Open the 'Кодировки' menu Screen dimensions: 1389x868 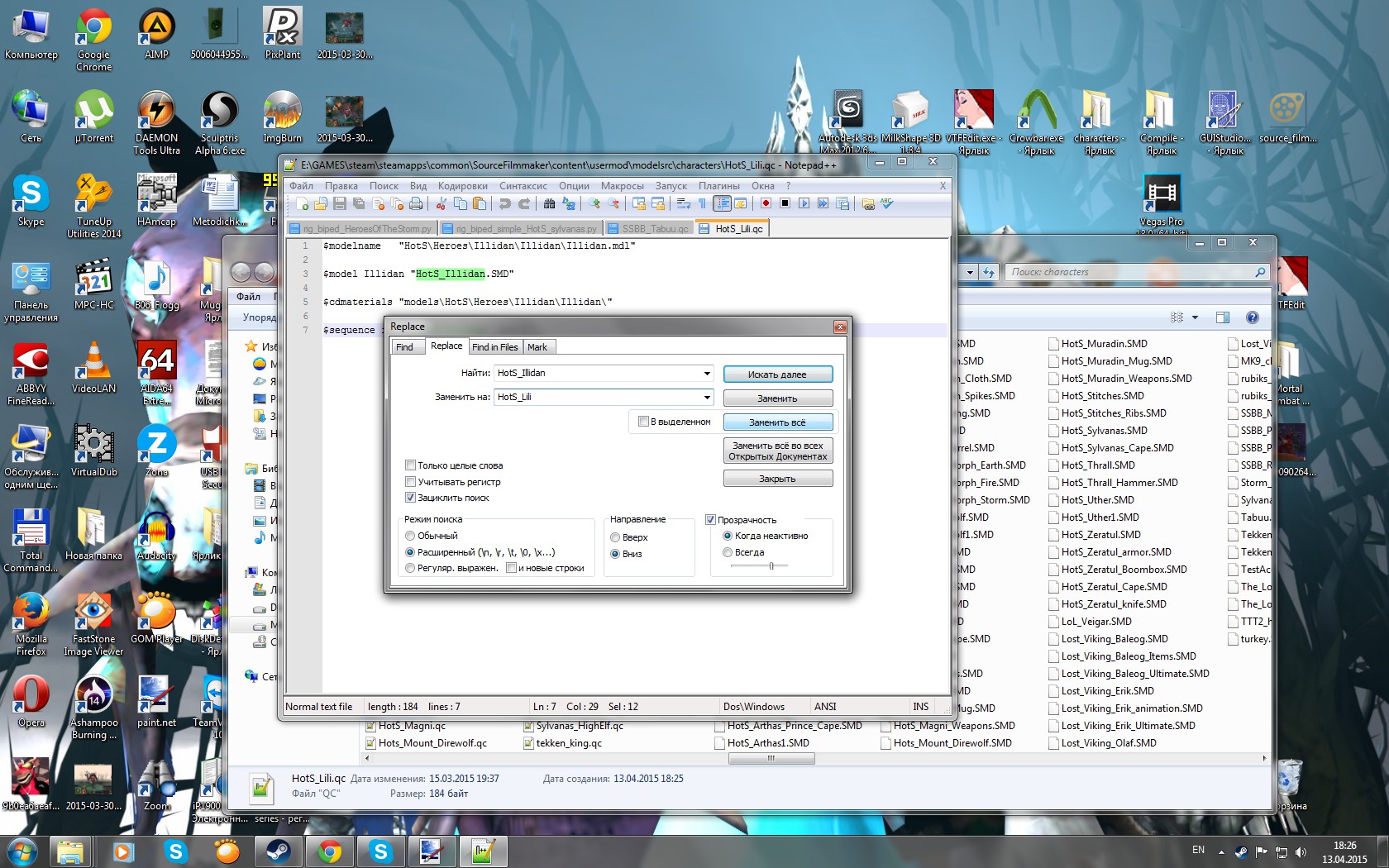463,186
